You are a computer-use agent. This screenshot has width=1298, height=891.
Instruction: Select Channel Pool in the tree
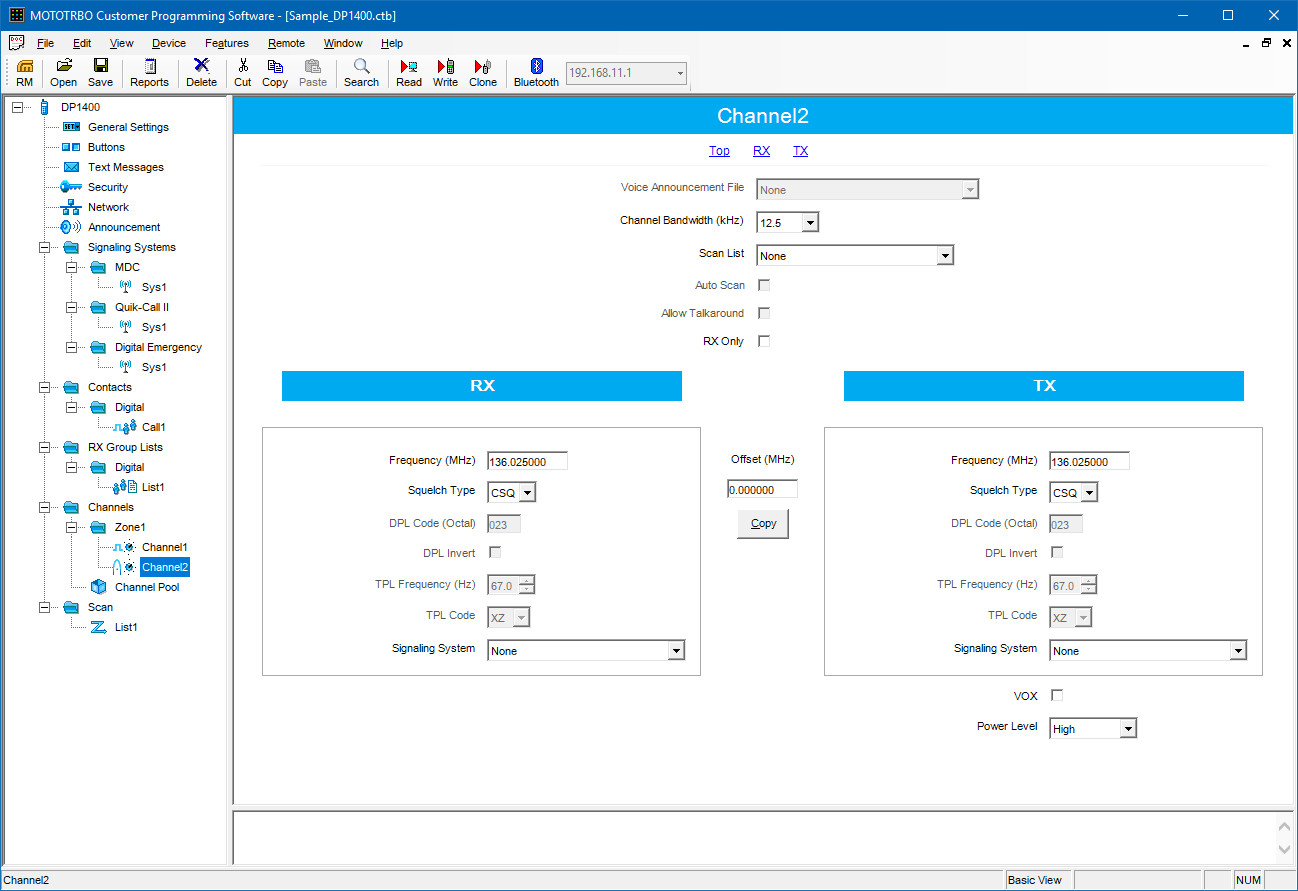[147, 587]
